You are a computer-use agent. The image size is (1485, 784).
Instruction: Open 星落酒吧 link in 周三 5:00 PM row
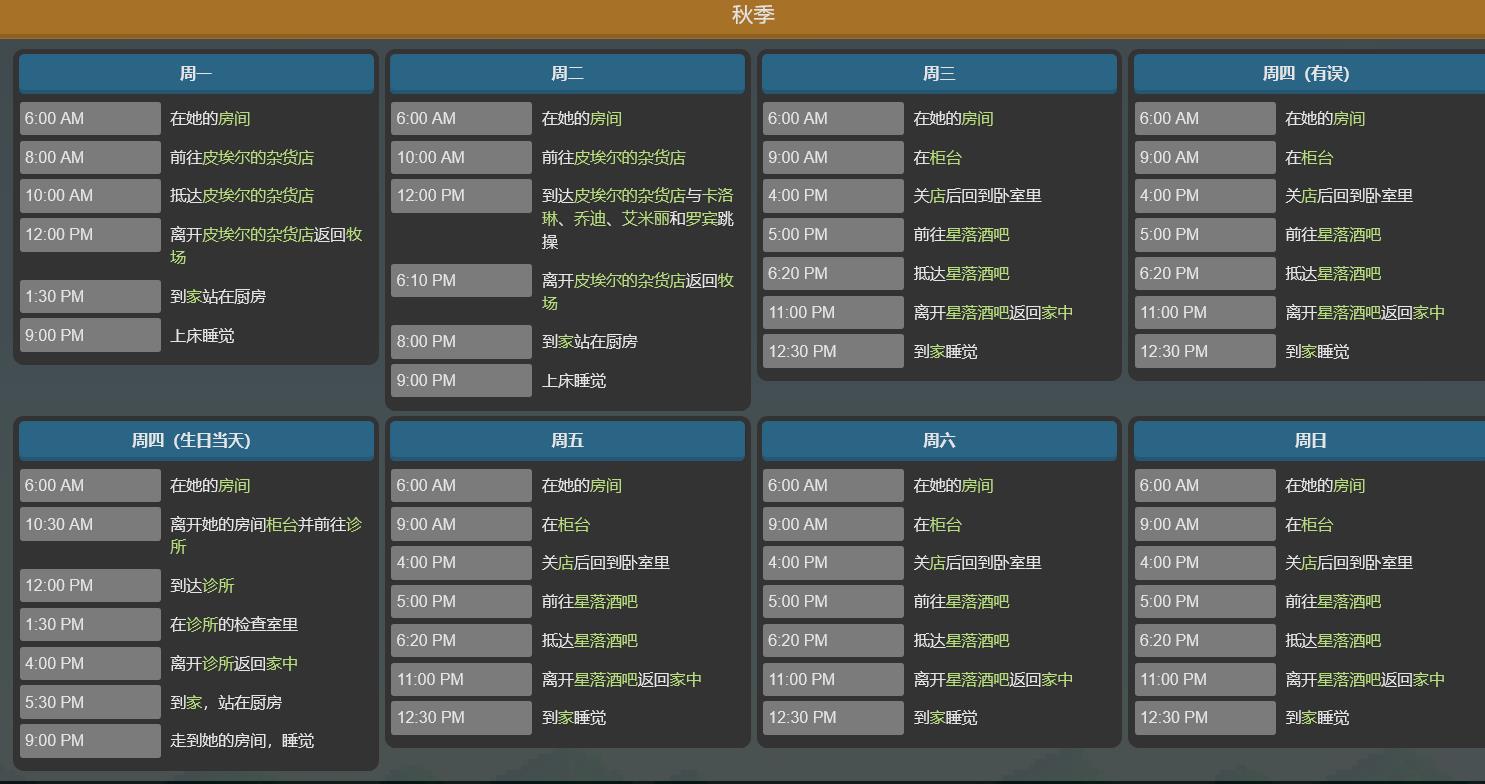coord(978,234)
